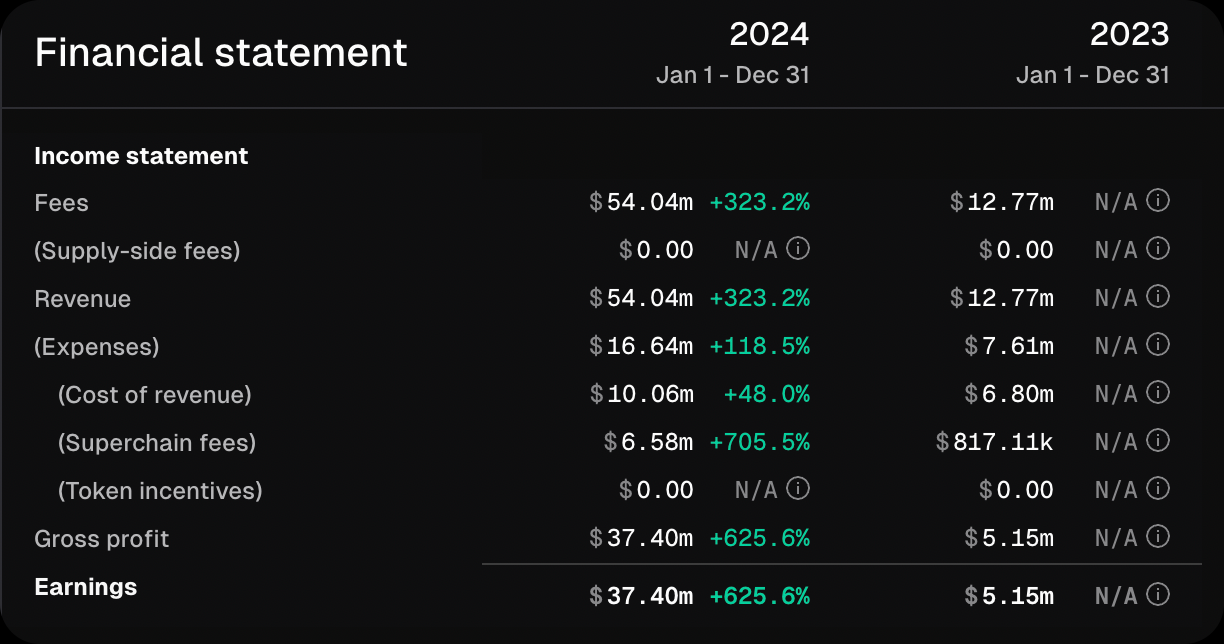Click the Gross profit row label
Viewport: 1224px width, 644px height.
coord(101,539)
